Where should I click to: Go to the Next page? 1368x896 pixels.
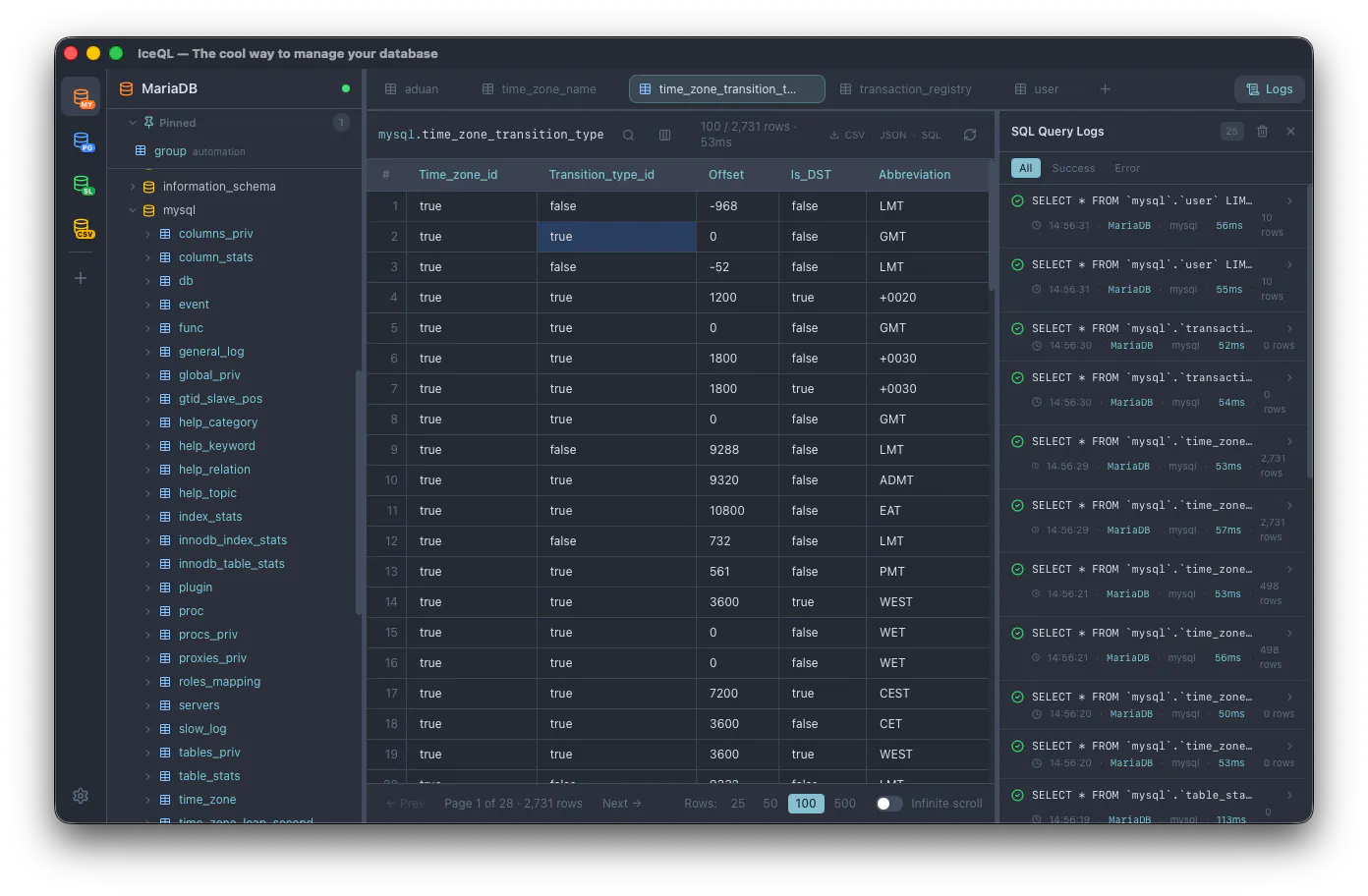[x=622, y=804]
